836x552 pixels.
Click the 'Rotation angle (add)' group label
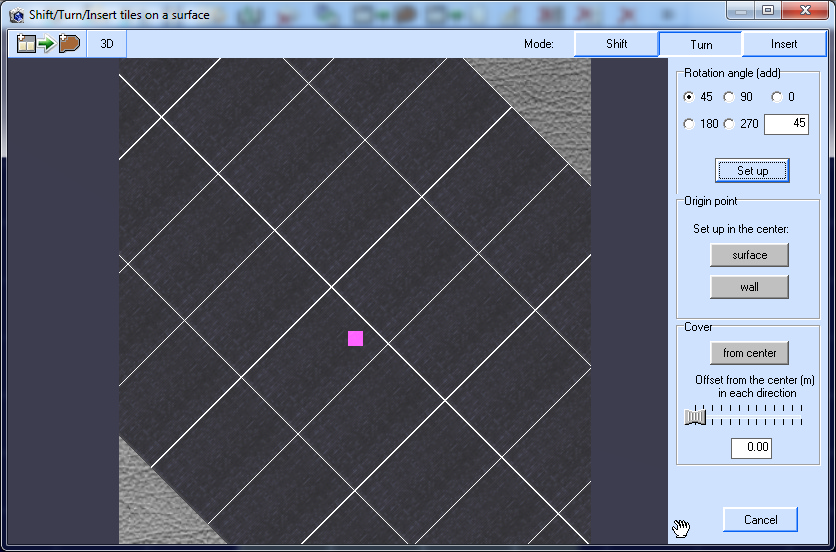tap(732, 73)
